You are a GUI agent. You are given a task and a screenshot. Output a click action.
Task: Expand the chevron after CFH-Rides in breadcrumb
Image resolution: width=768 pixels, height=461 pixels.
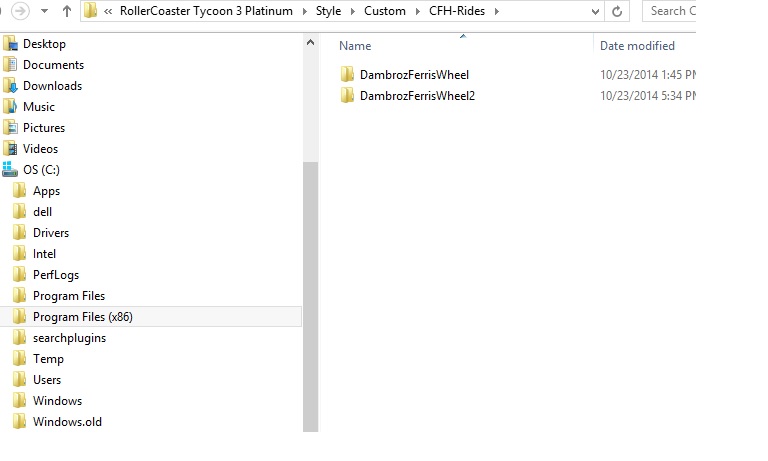pyautogui.click(x=495, y=11)
